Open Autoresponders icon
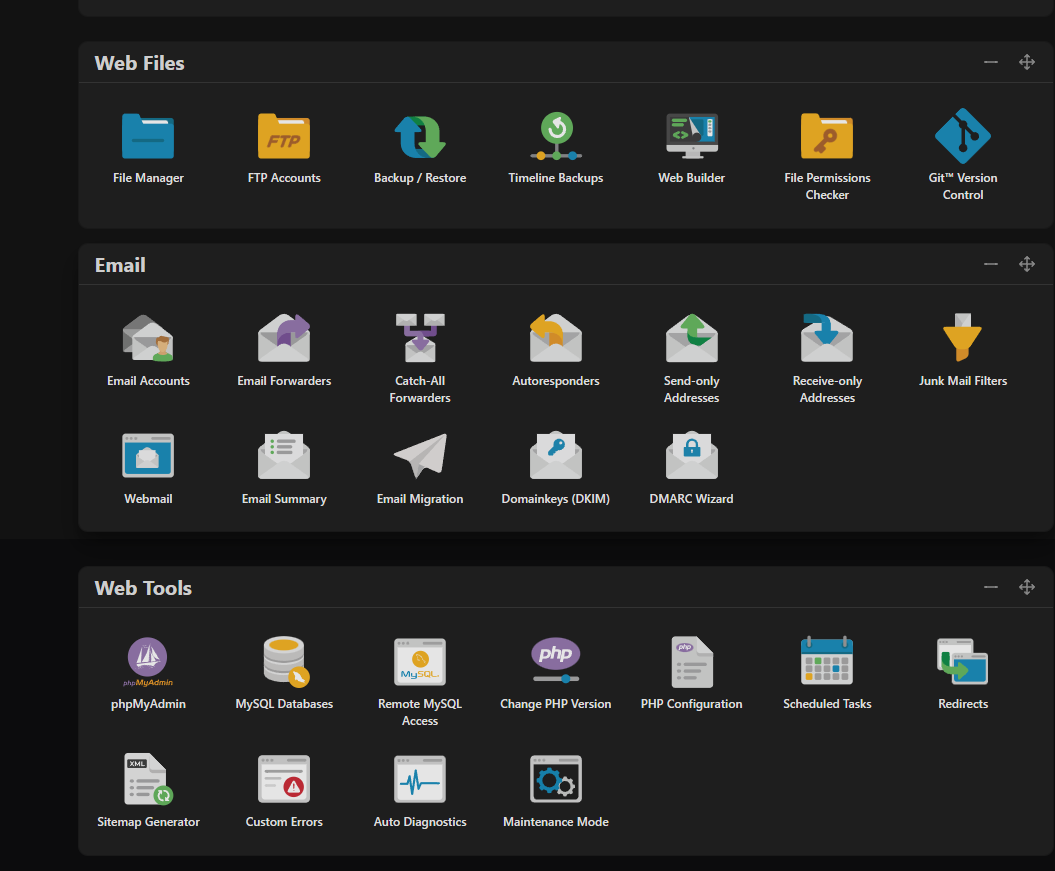The height and width of the screenshot is (871, 1055). (x=556, y=338)
